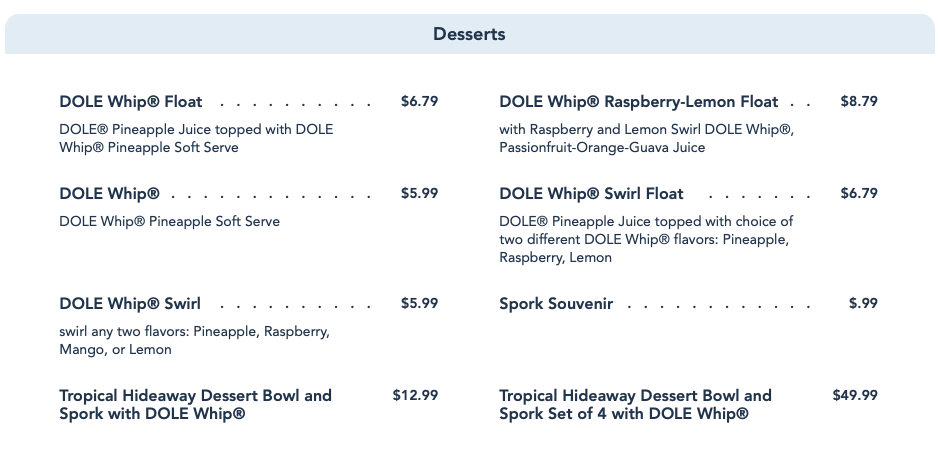Click the $12.99 price
The height and width of the screenshot is (469, 938).
click(415, 395)
